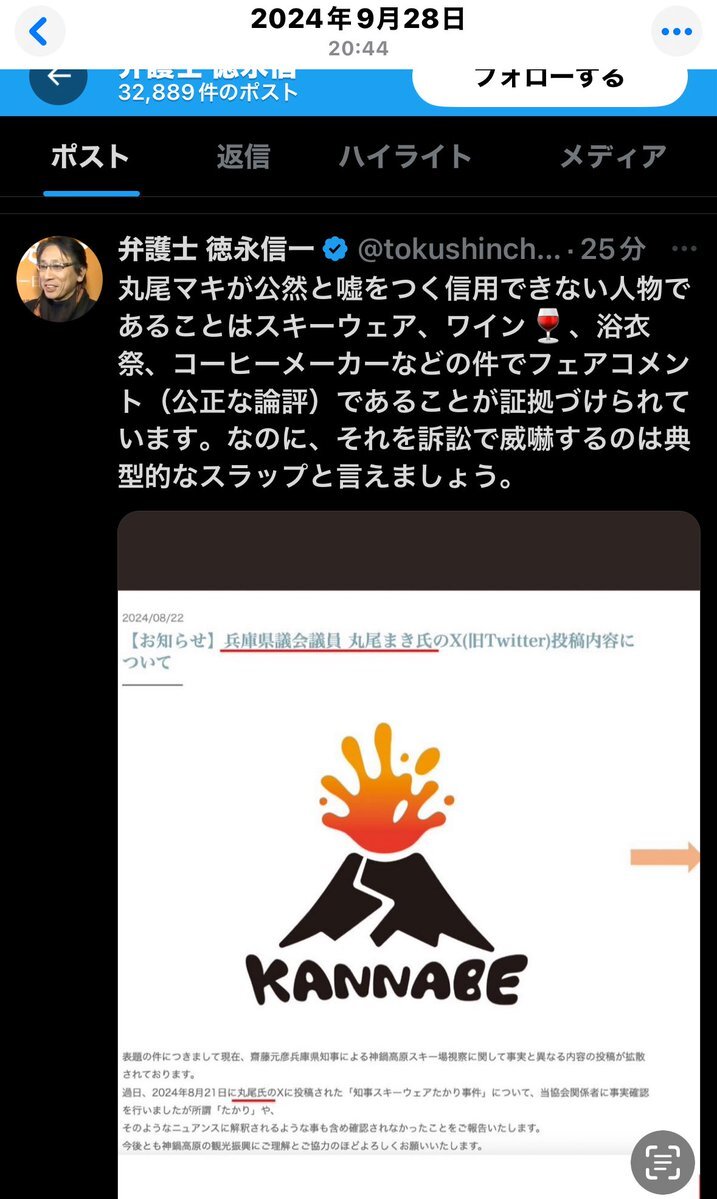Open the display name 弁護士 徳永信一
This screenshot has width=717, height=1199.
coord(216,249)
